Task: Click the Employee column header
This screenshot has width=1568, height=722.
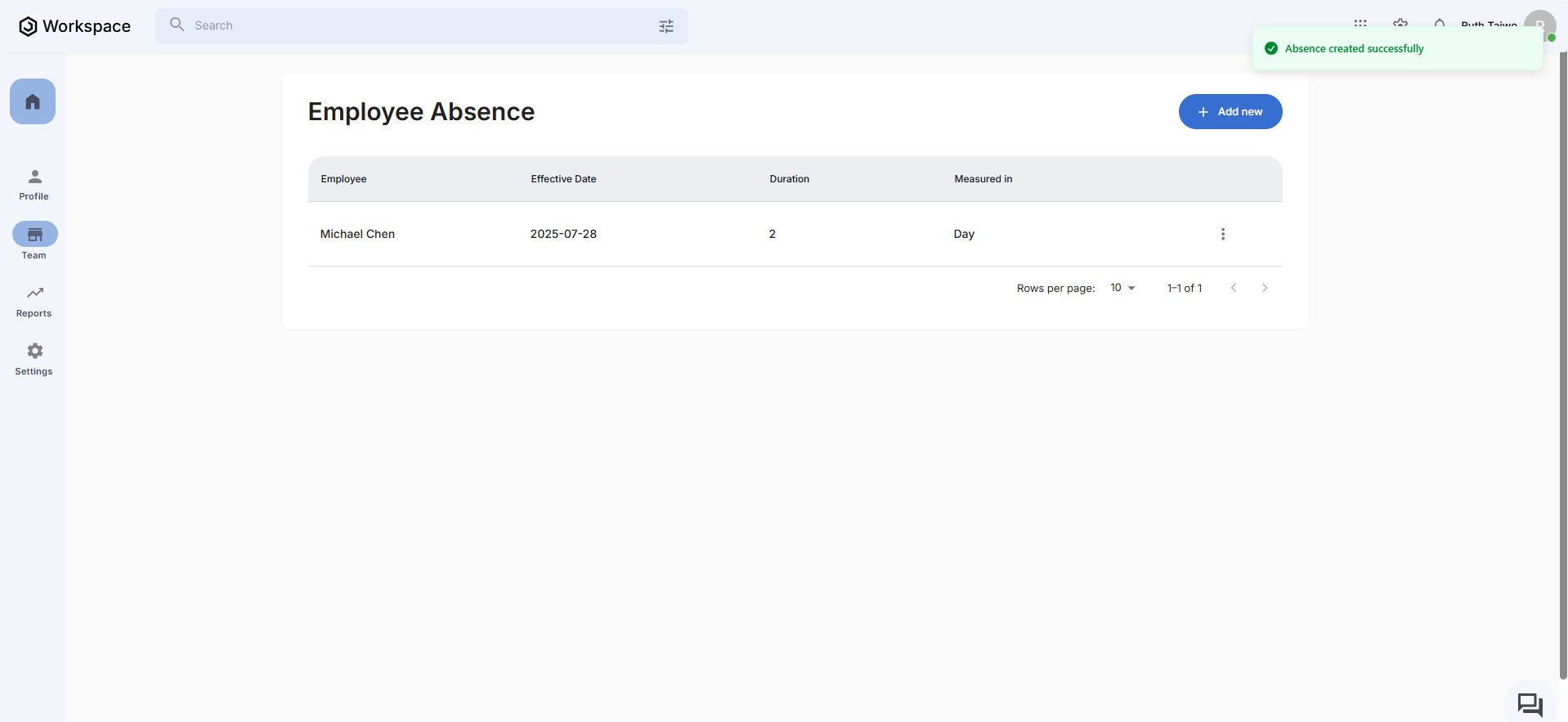Action: pyautogui.click(x=343, y=179)
